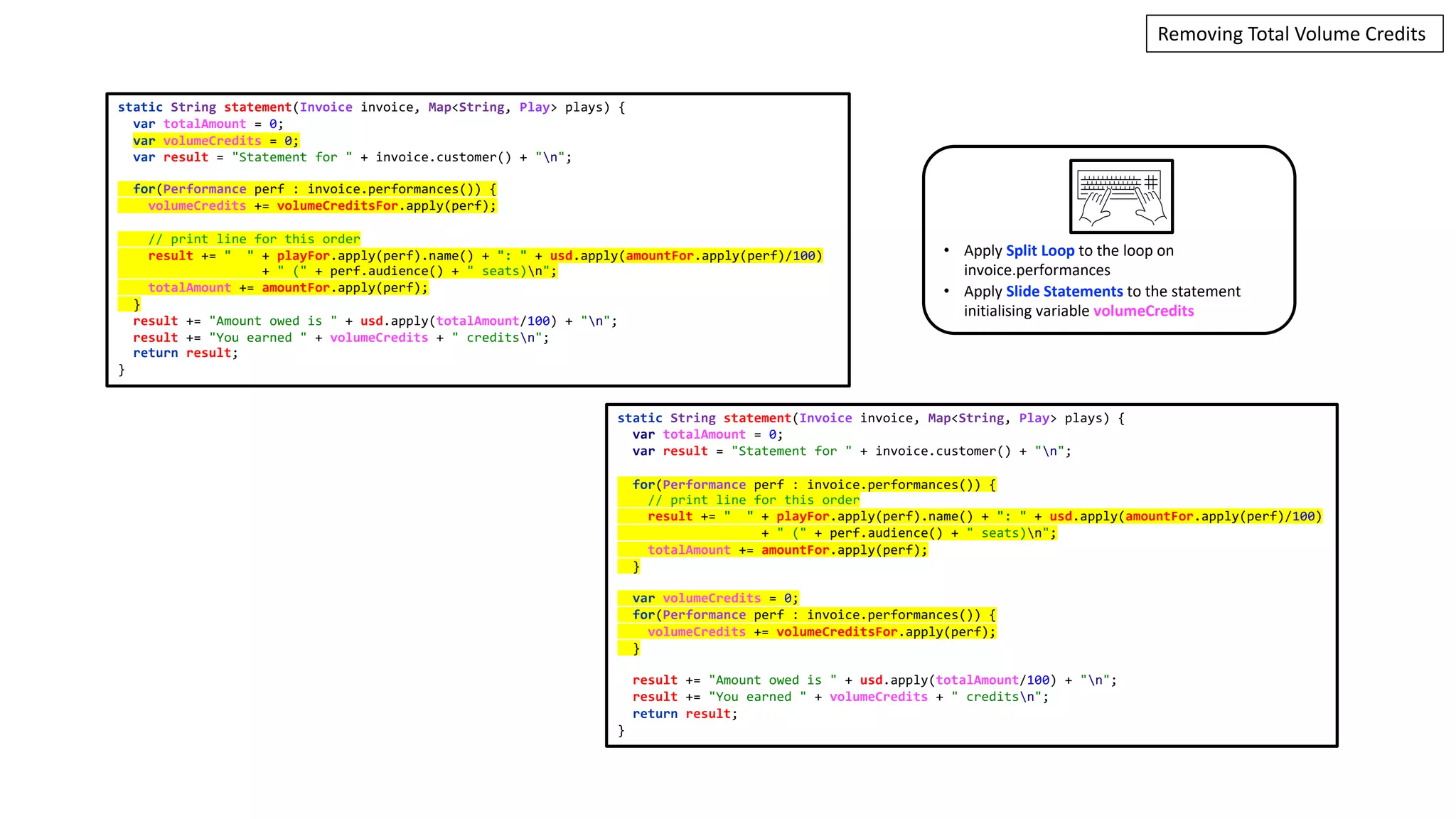This screenshot has height=819, width=1456.
Task: Click 'return result;' line in top code box
Action: pyautogui.click(x=185, y=353)
